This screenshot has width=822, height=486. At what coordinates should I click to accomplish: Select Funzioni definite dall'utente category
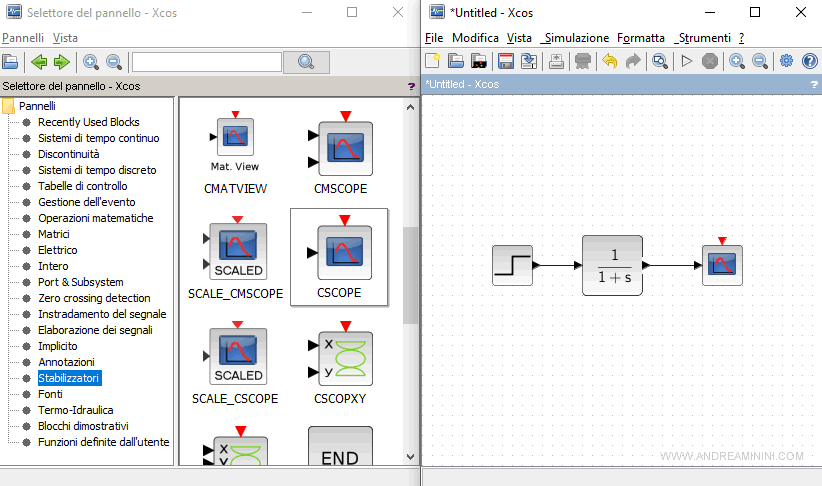(104, 442)
